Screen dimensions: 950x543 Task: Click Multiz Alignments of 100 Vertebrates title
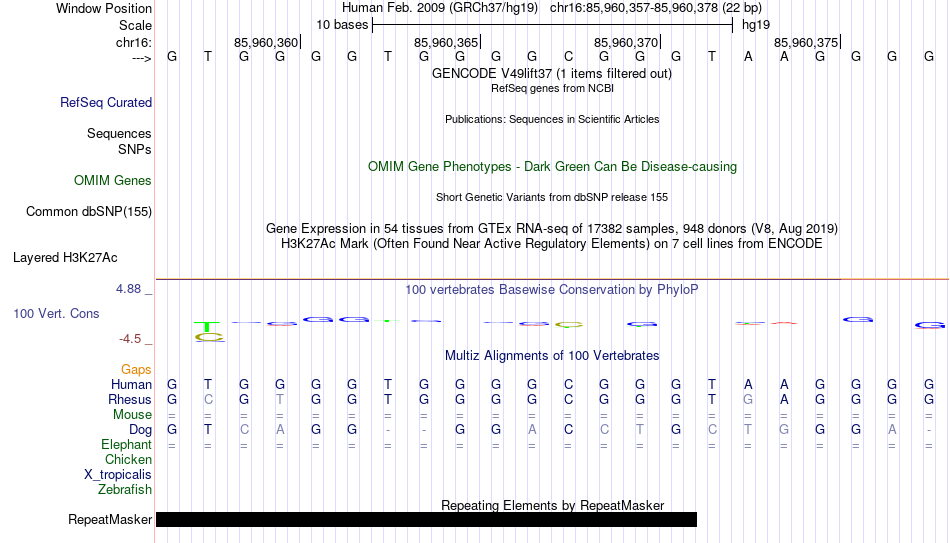[552, 356]
